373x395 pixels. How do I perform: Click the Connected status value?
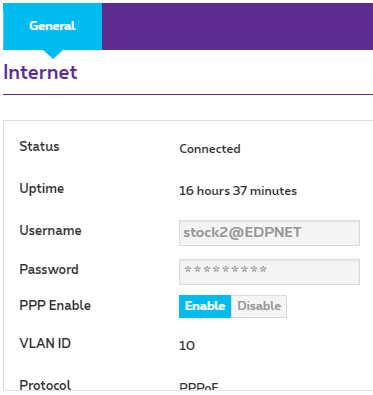click(210, 149)
